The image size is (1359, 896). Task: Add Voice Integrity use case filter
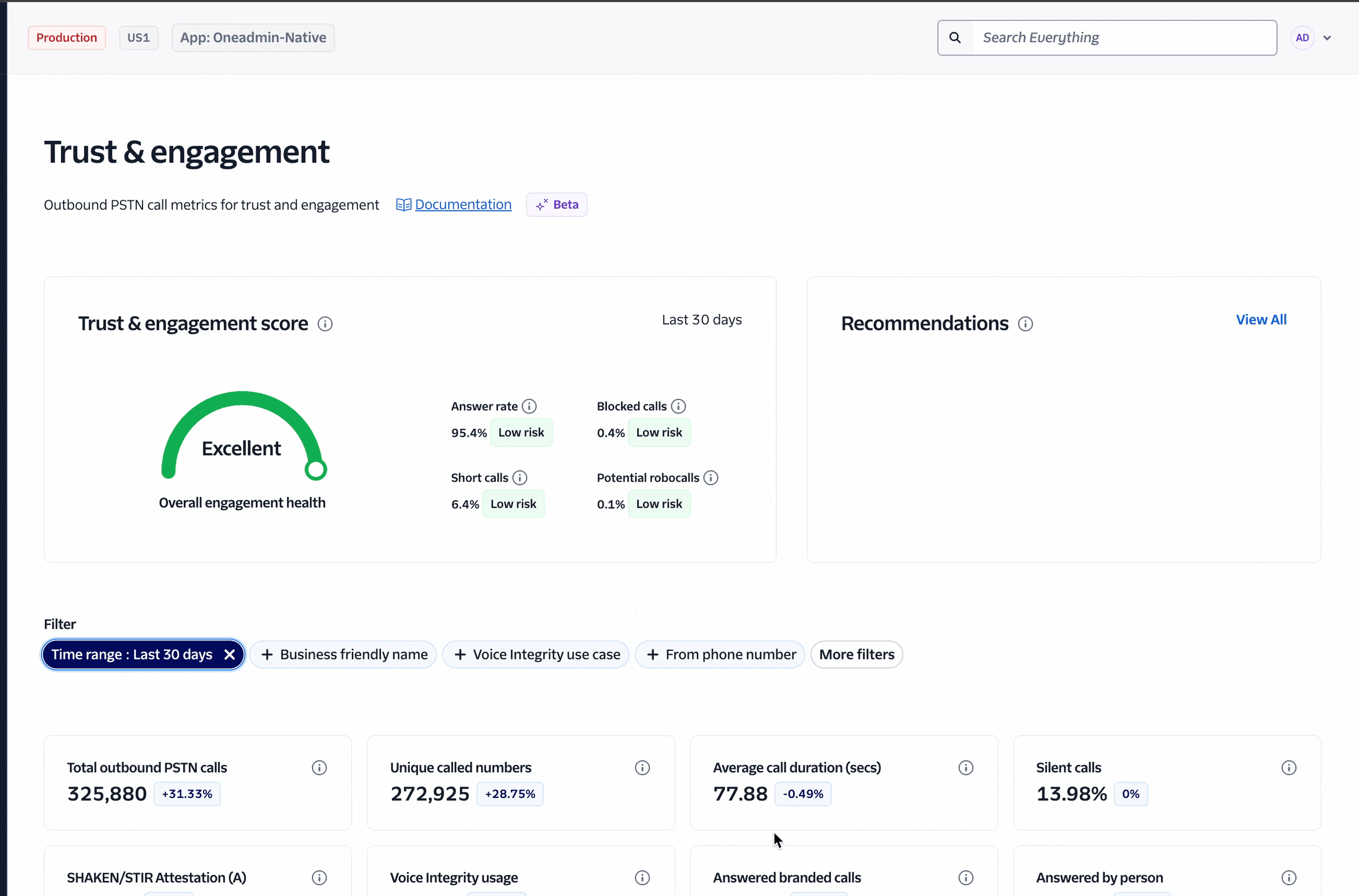tap(536, 654)
